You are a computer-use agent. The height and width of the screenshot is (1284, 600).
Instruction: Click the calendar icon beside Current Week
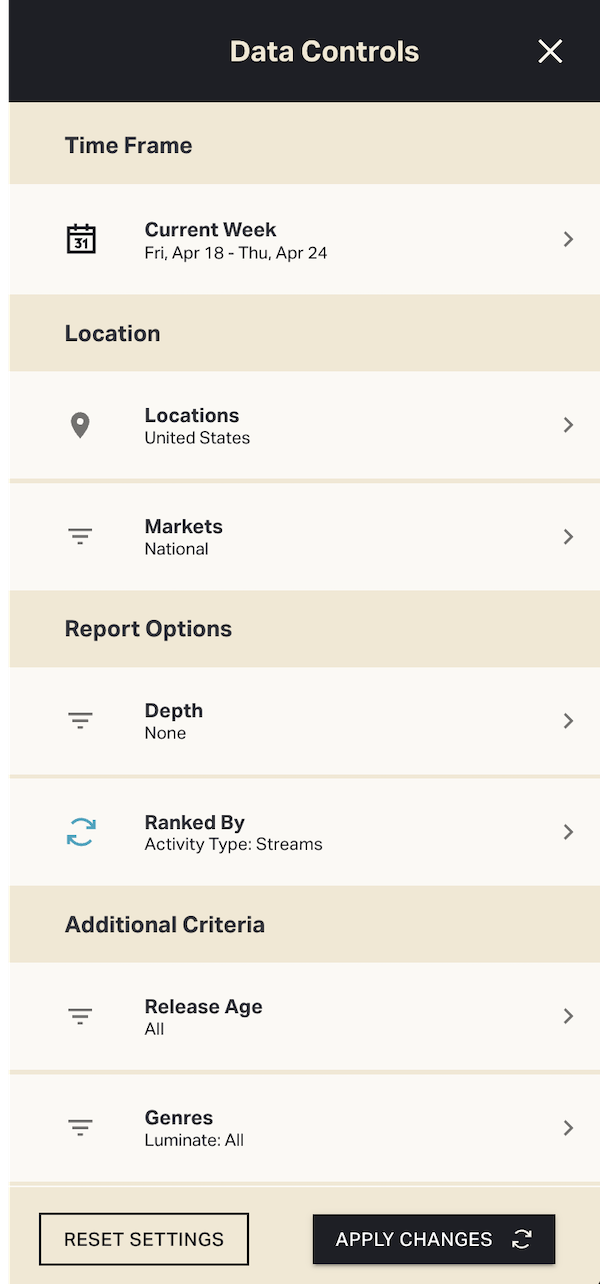(81, 239)
